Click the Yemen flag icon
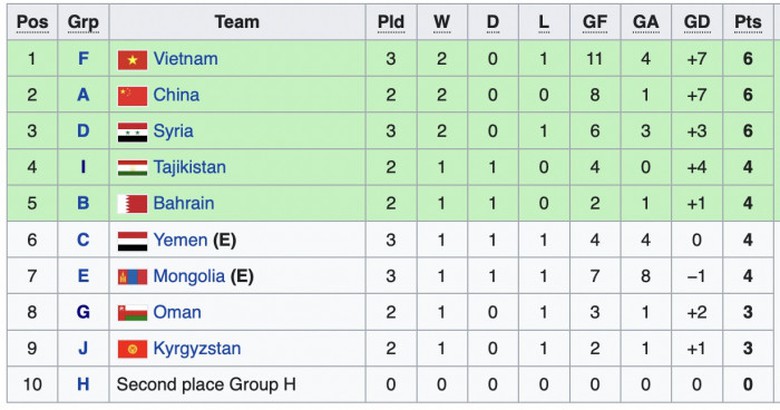The width and height of the screenshot is (780, 410). point(132,240)
